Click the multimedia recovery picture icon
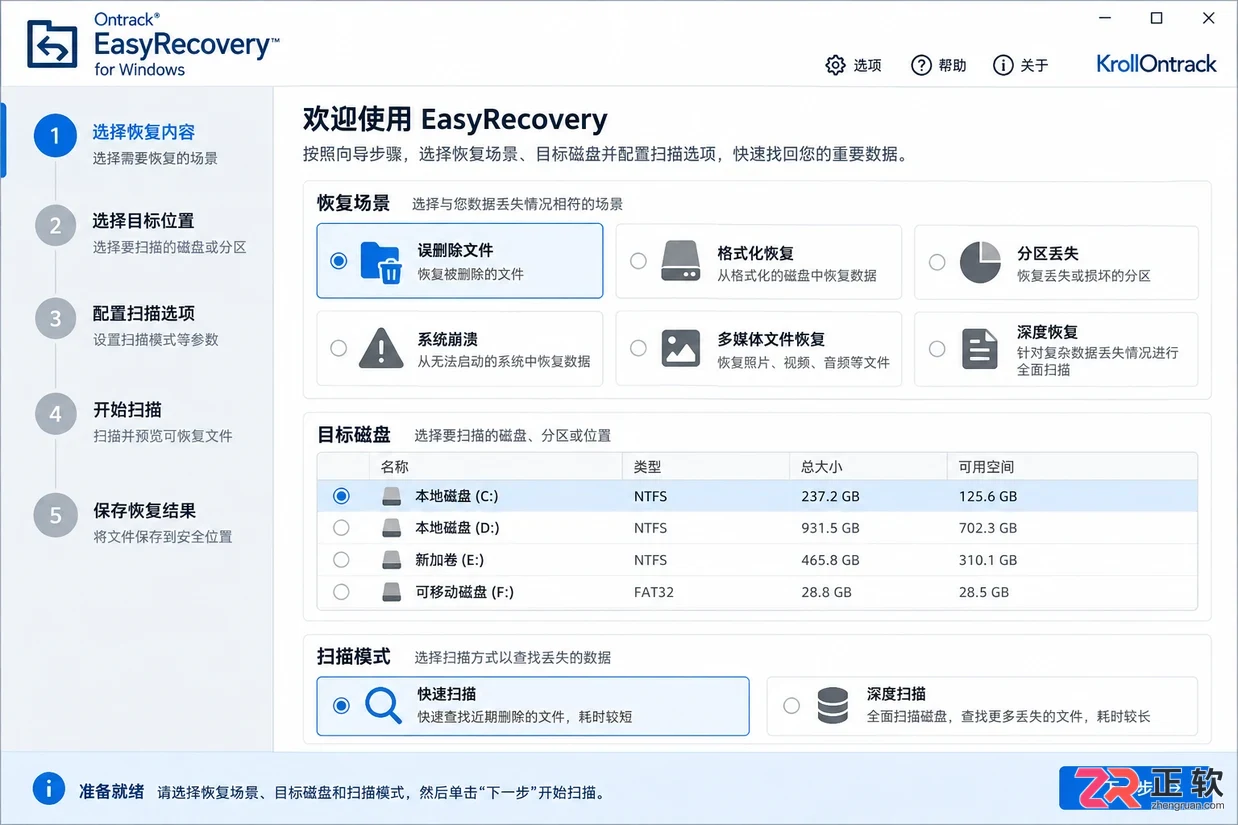1238x825 pixels. [x=681, y=348]
